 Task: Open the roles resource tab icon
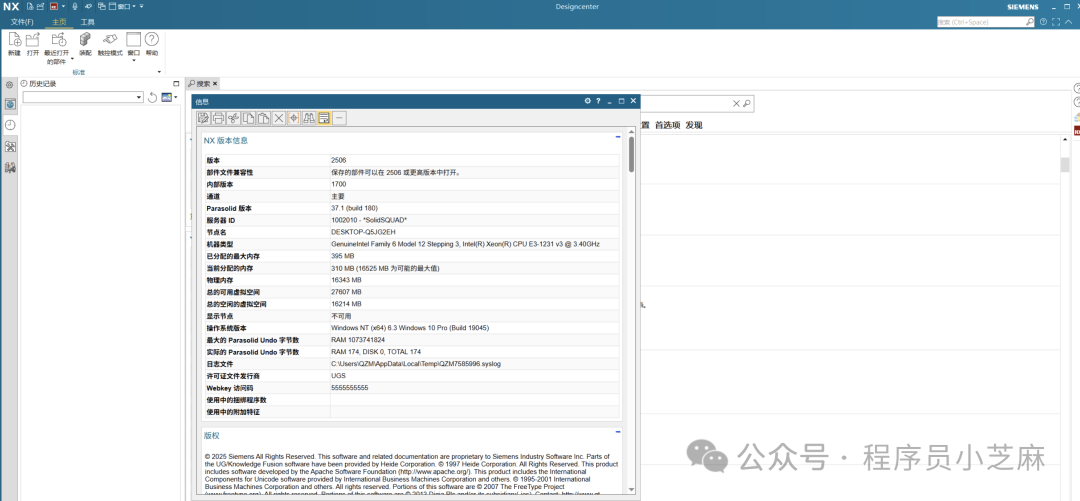pos(10,146)
